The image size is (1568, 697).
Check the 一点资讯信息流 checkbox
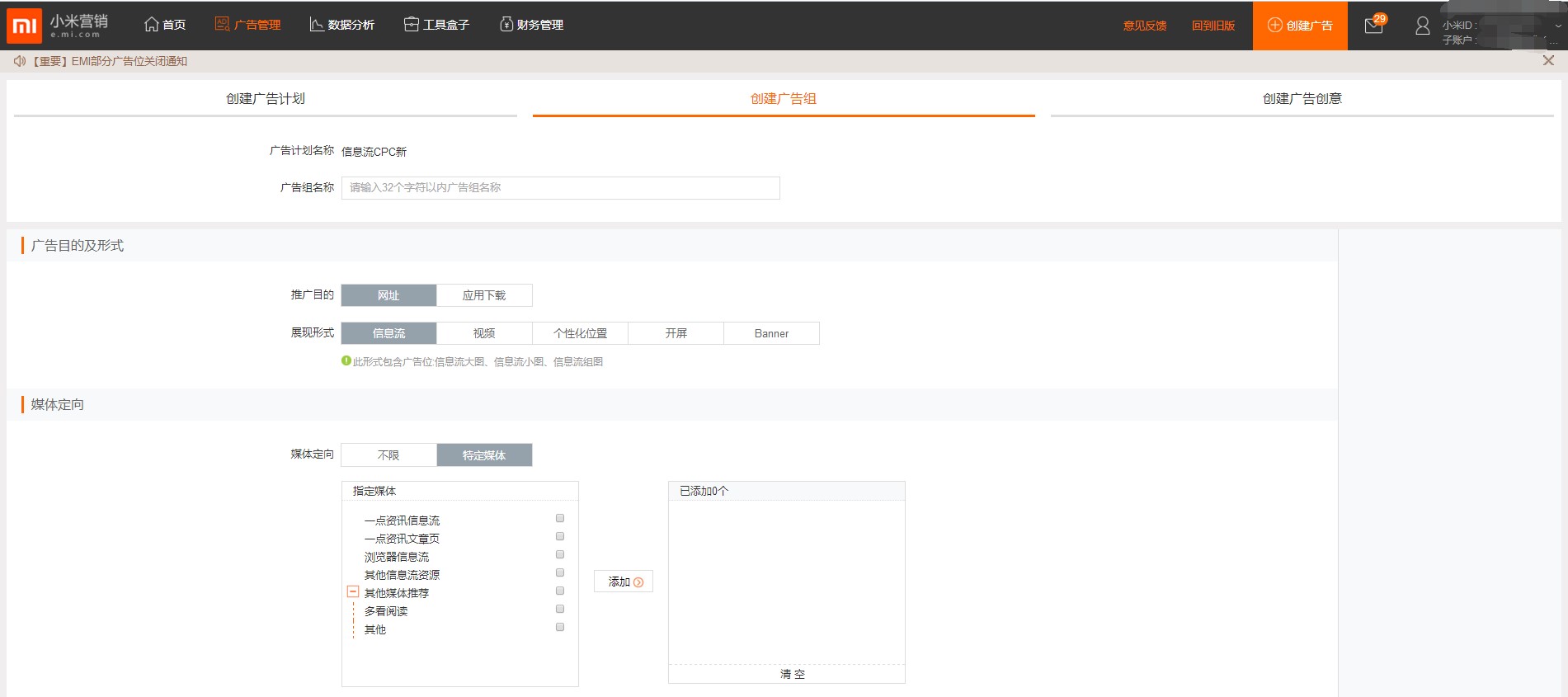560,518
